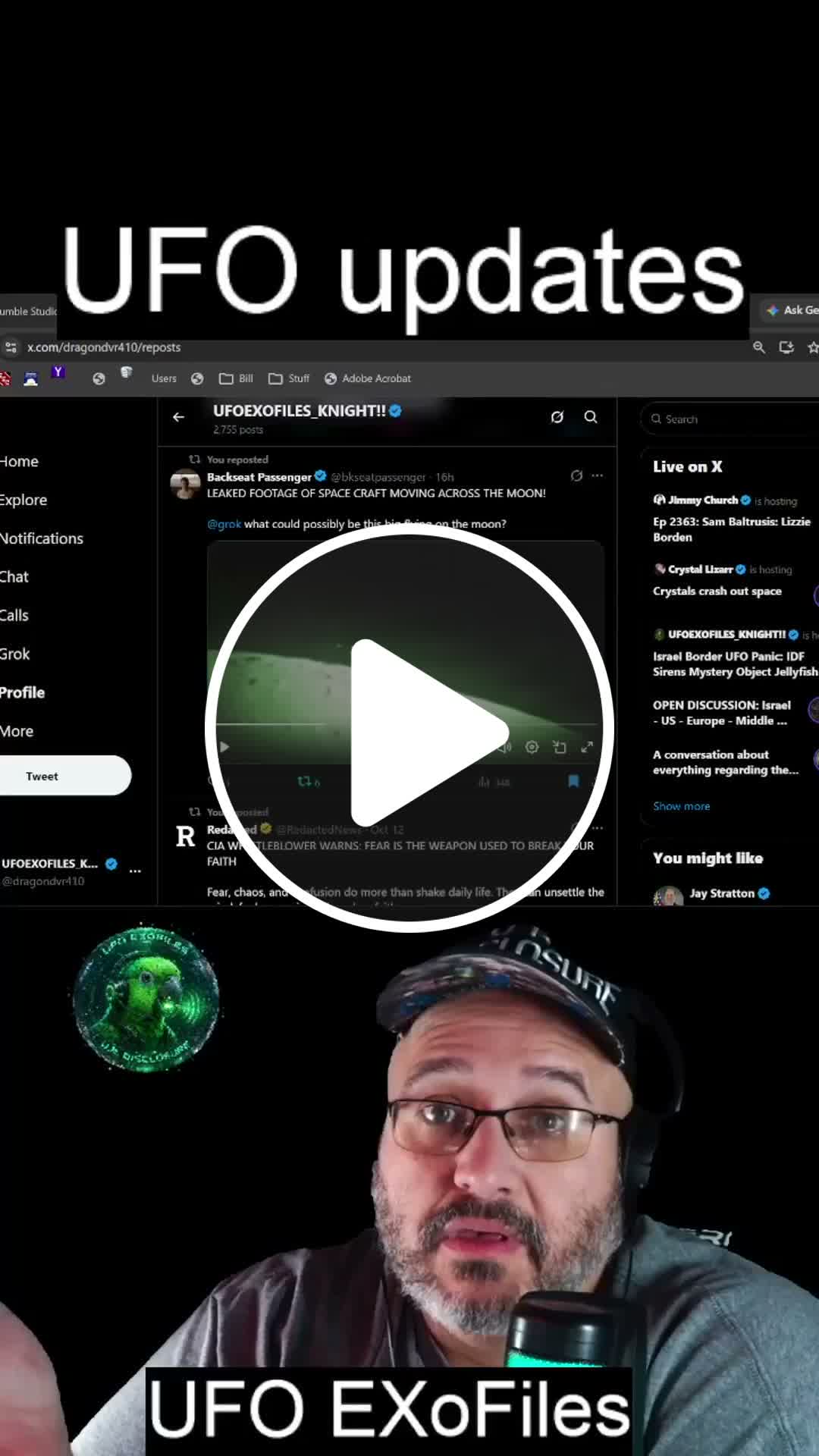
Task: Click the repost icon showing count 6
Action: coord(309,781)
